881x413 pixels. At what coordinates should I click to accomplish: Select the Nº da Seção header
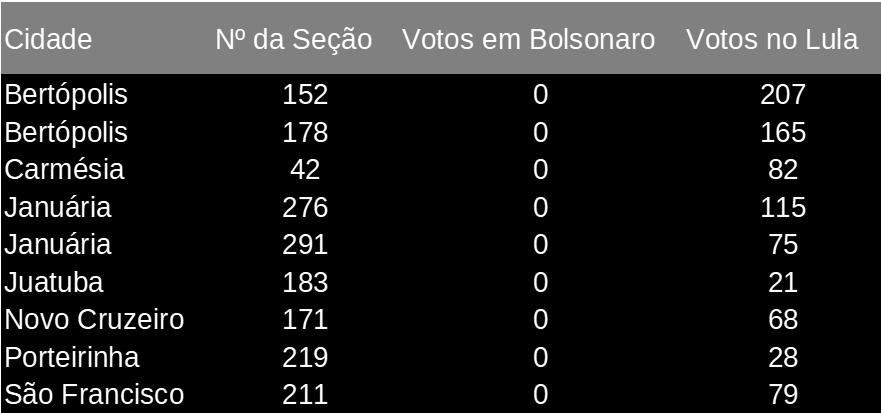pos(294,39)
